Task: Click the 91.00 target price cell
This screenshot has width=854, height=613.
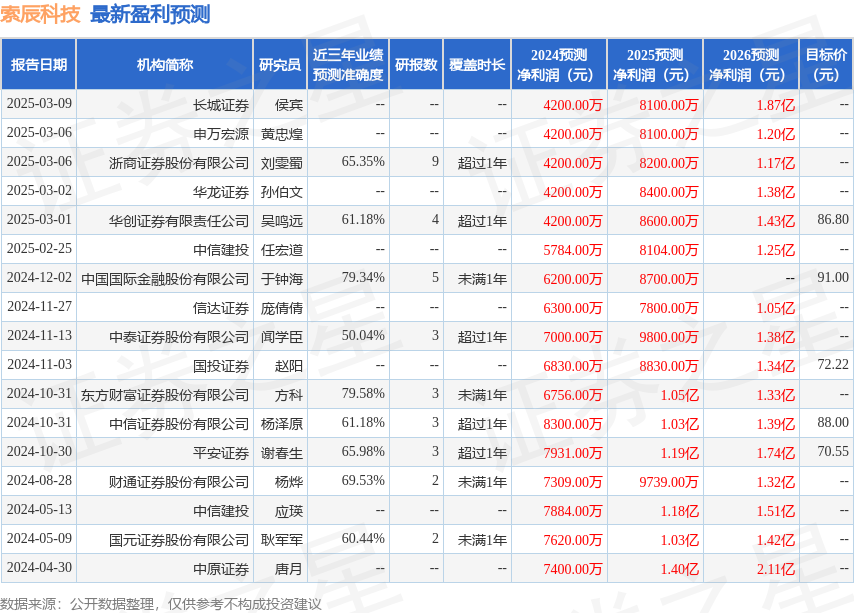Action: (x=832, y=278)
